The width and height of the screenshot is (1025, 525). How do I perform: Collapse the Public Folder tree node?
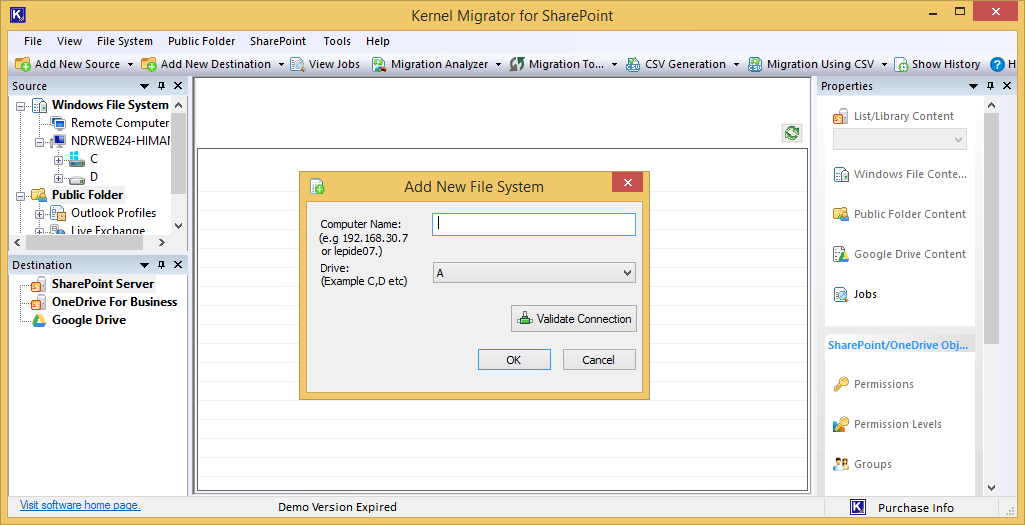[21, 195]
